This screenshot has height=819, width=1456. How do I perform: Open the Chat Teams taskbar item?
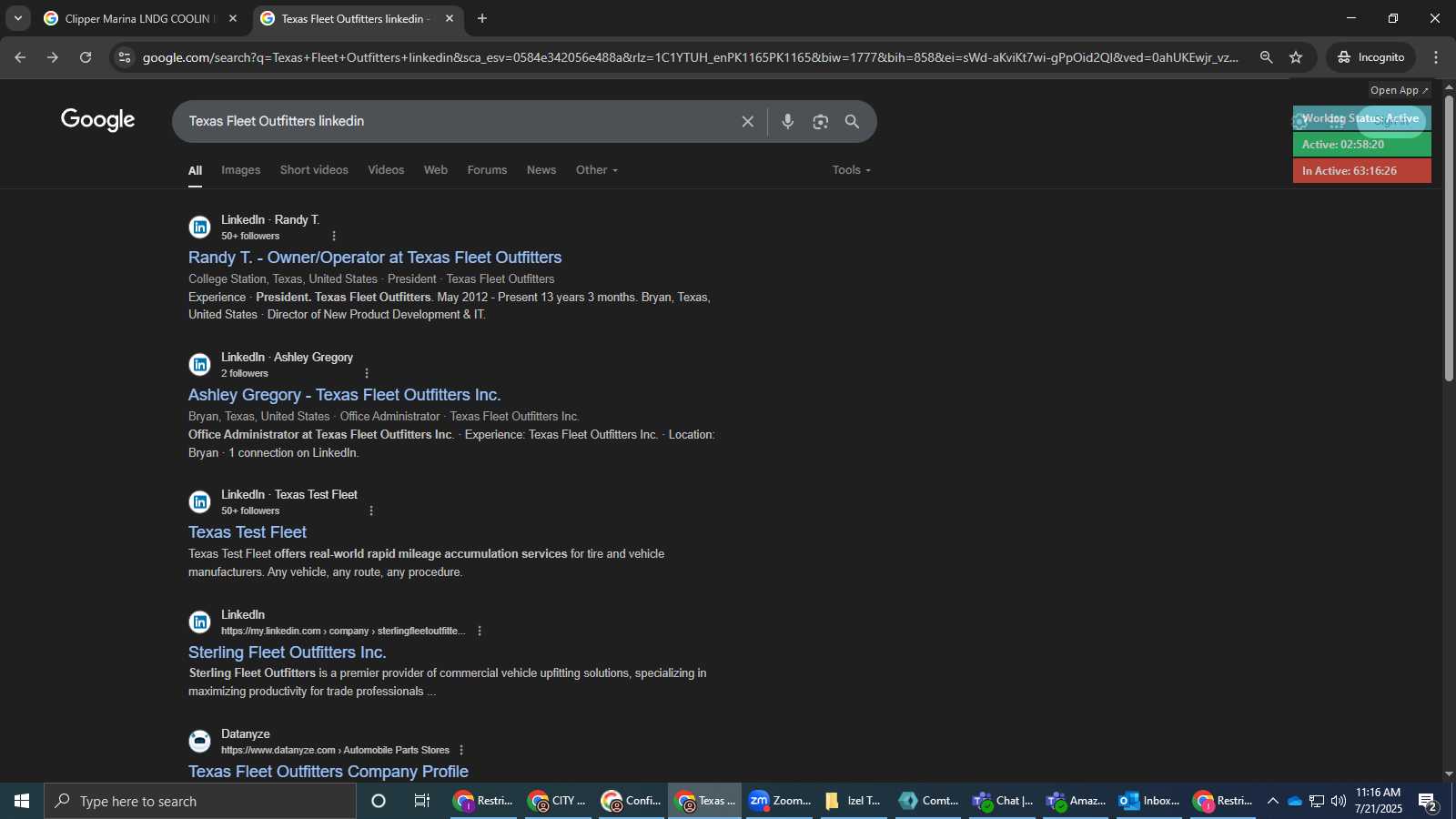tap(1002, 801)
